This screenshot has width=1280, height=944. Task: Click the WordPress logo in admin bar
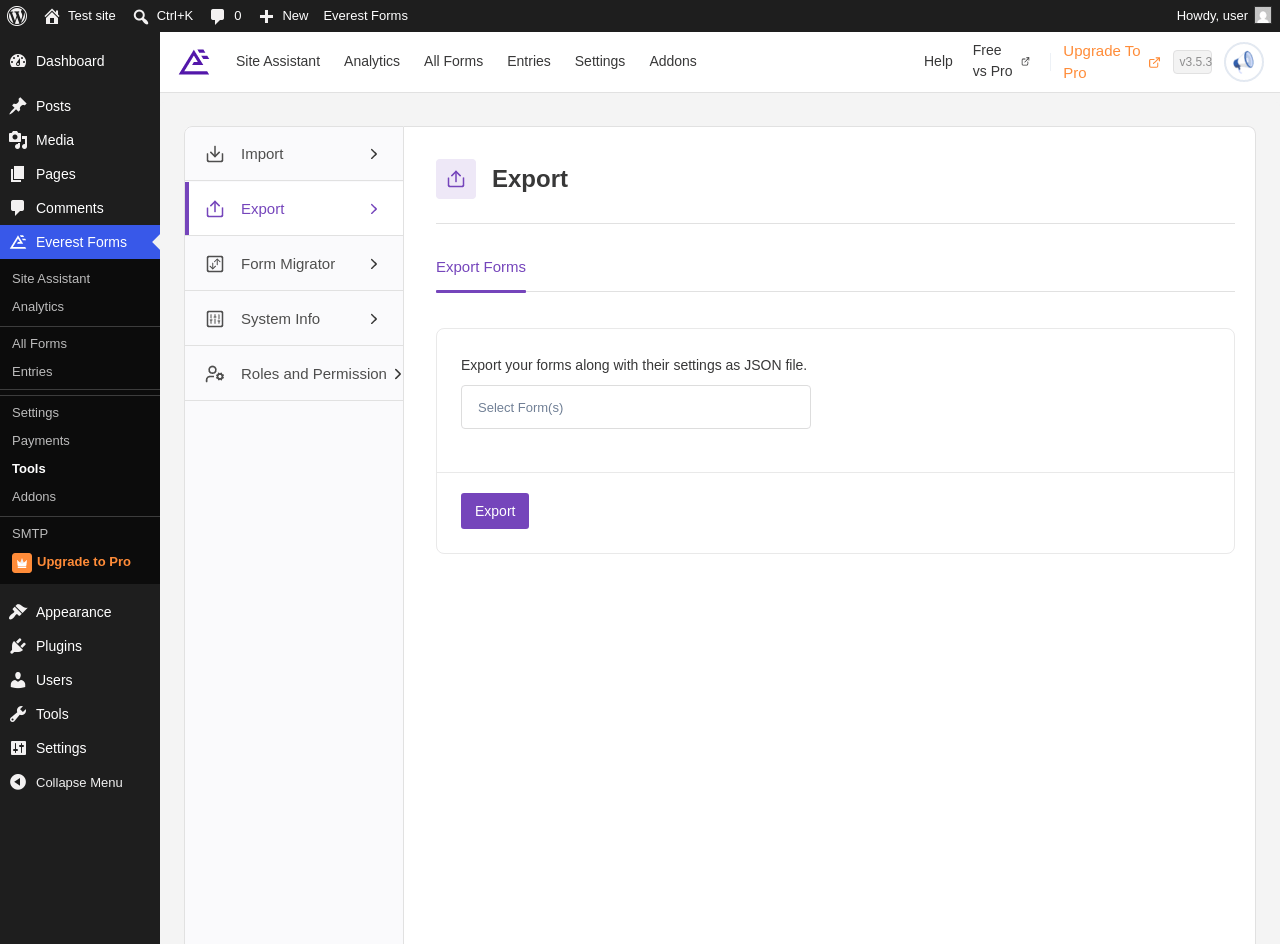coord(17,16)
